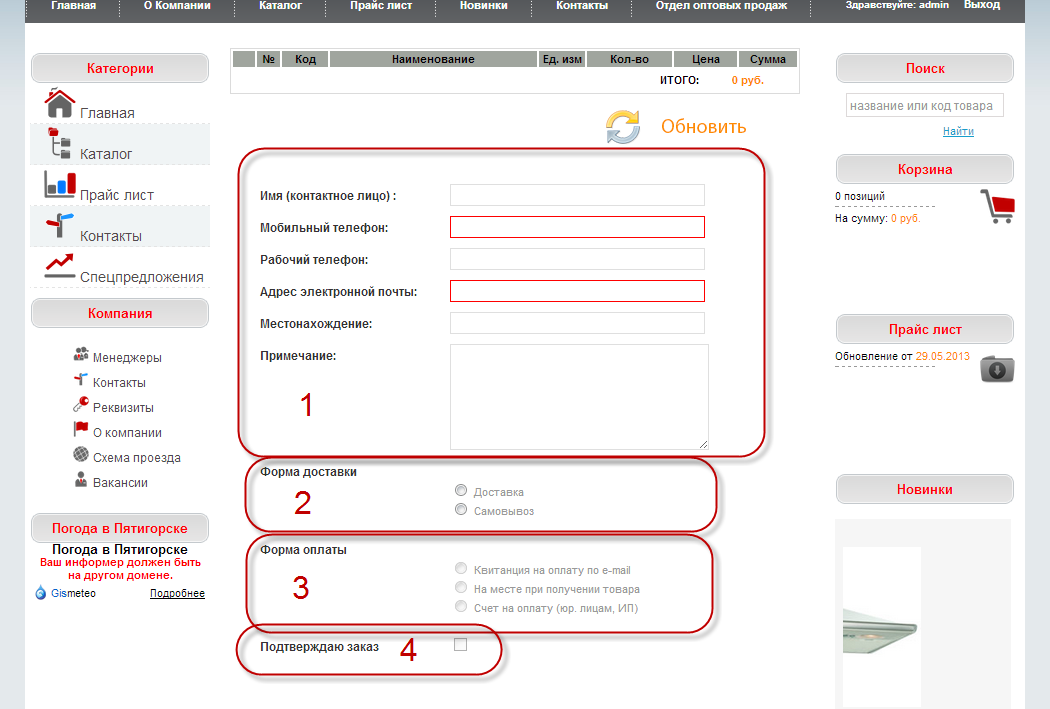Click the rising graph icon for Спецпредложения

(60, 266)
